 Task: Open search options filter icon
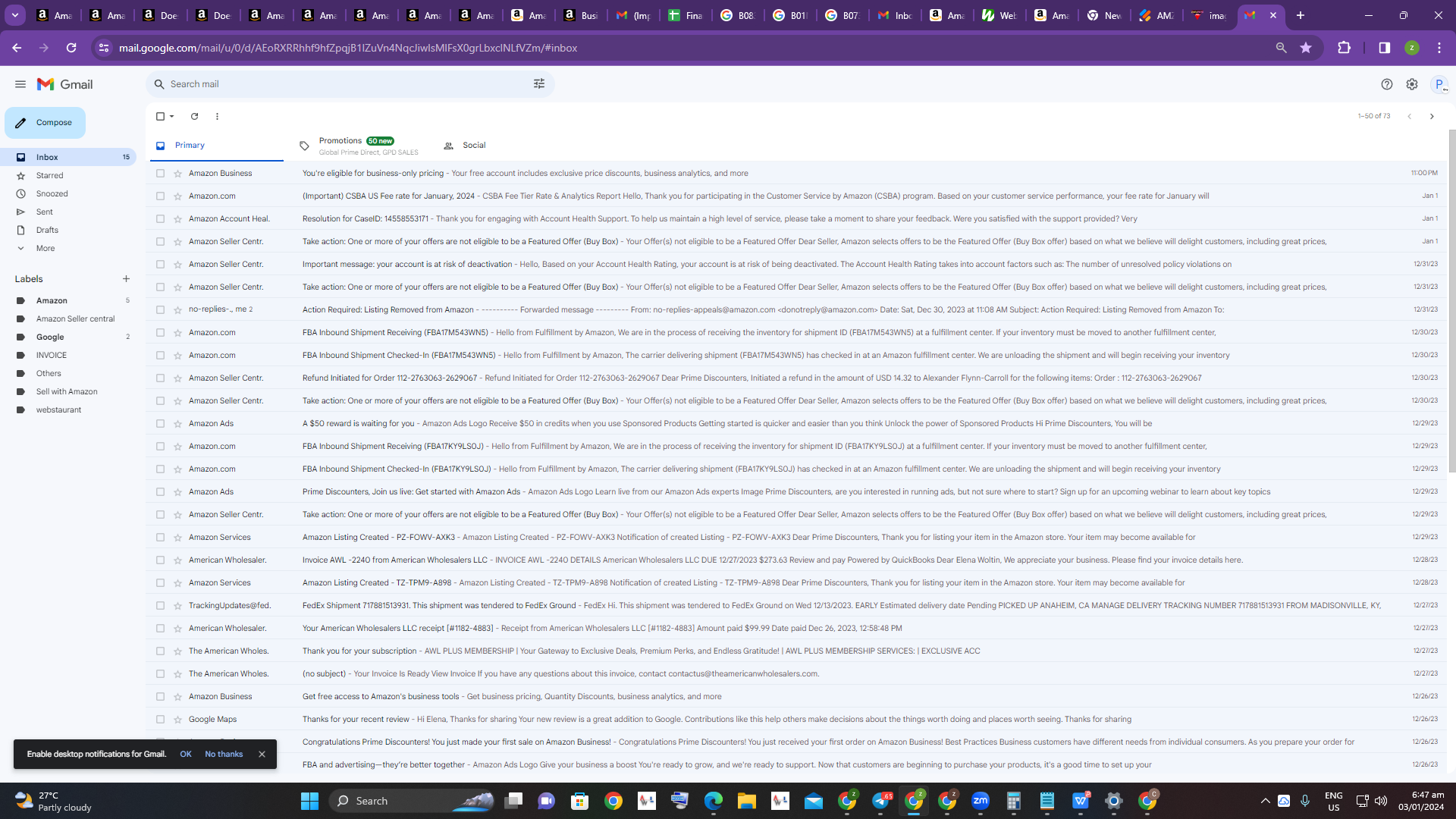(x=539, y=84)
